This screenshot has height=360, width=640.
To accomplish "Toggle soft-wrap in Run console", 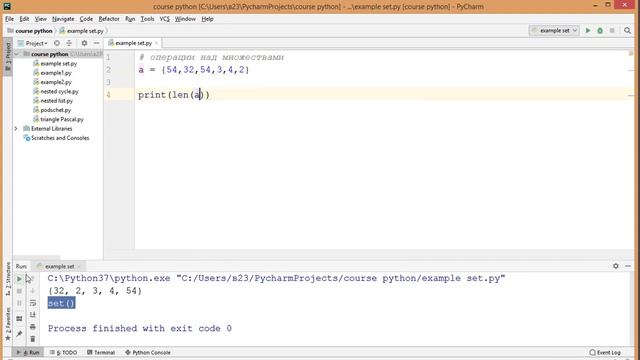I will coord(33,303).
